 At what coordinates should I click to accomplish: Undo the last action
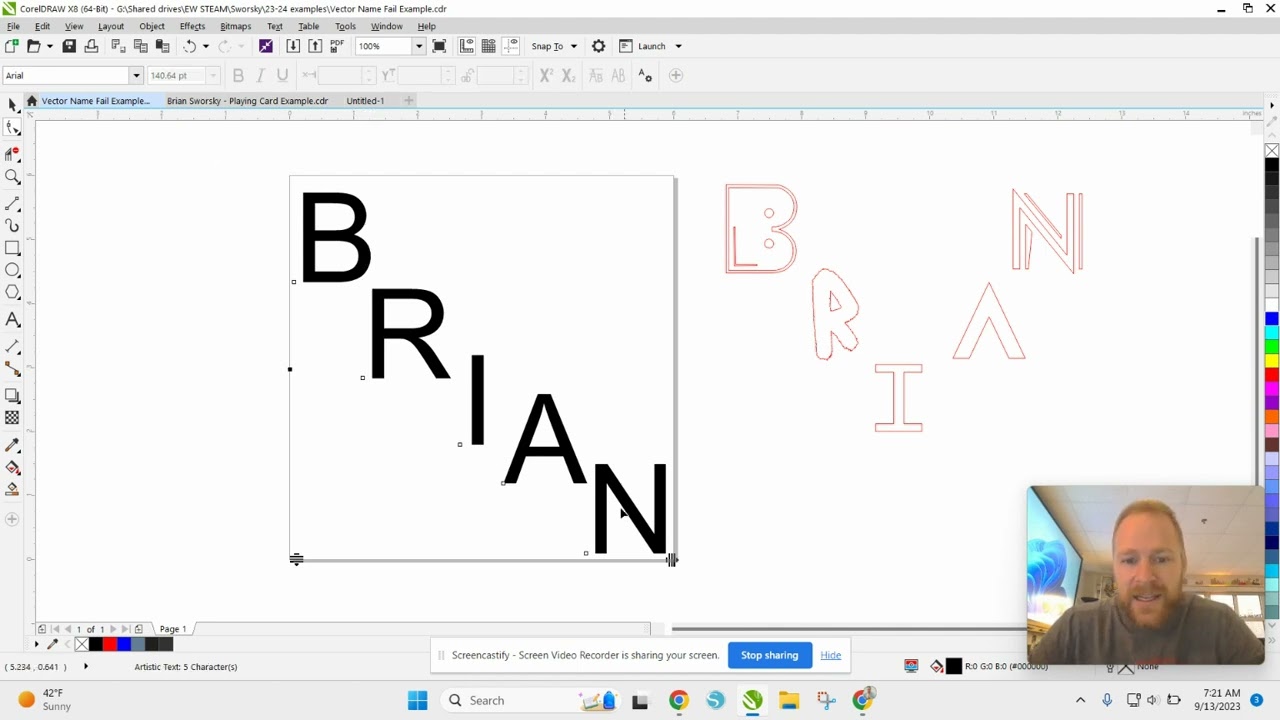(x=189, y=46)
